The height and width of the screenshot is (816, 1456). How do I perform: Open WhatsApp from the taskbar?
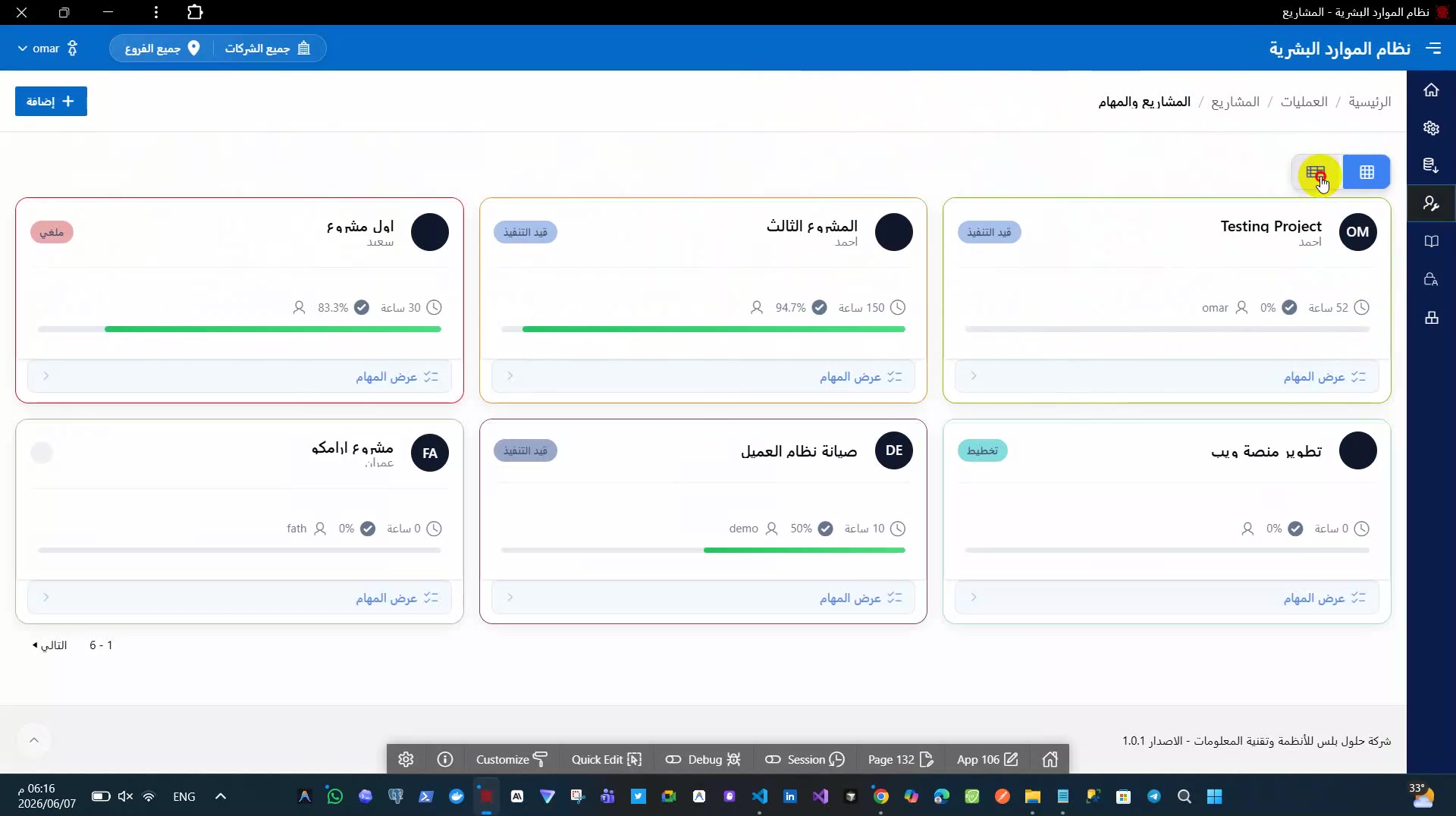334,796
